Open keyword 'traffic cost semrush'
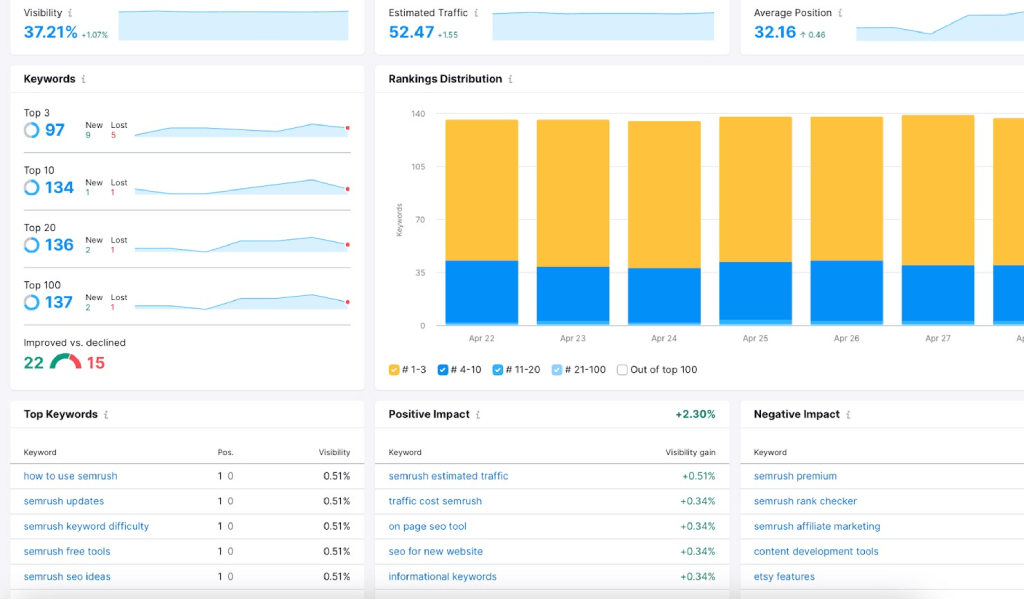This screenshot has height=600, width=1024. tap(435, 501)
